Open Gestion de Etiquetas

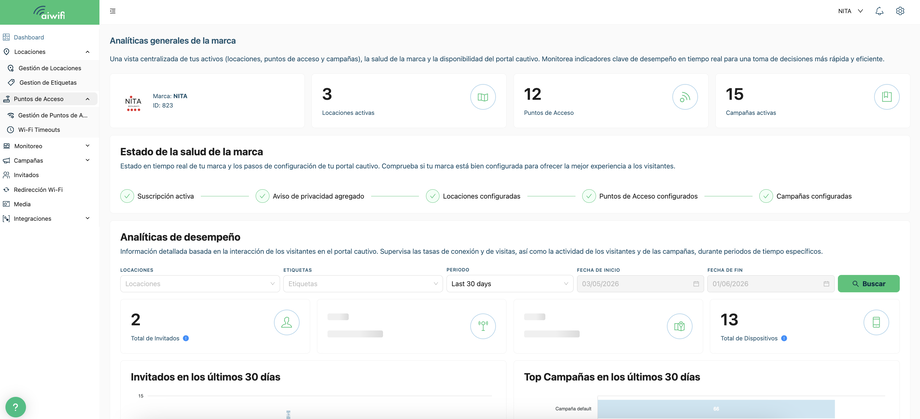click(48, 83)
